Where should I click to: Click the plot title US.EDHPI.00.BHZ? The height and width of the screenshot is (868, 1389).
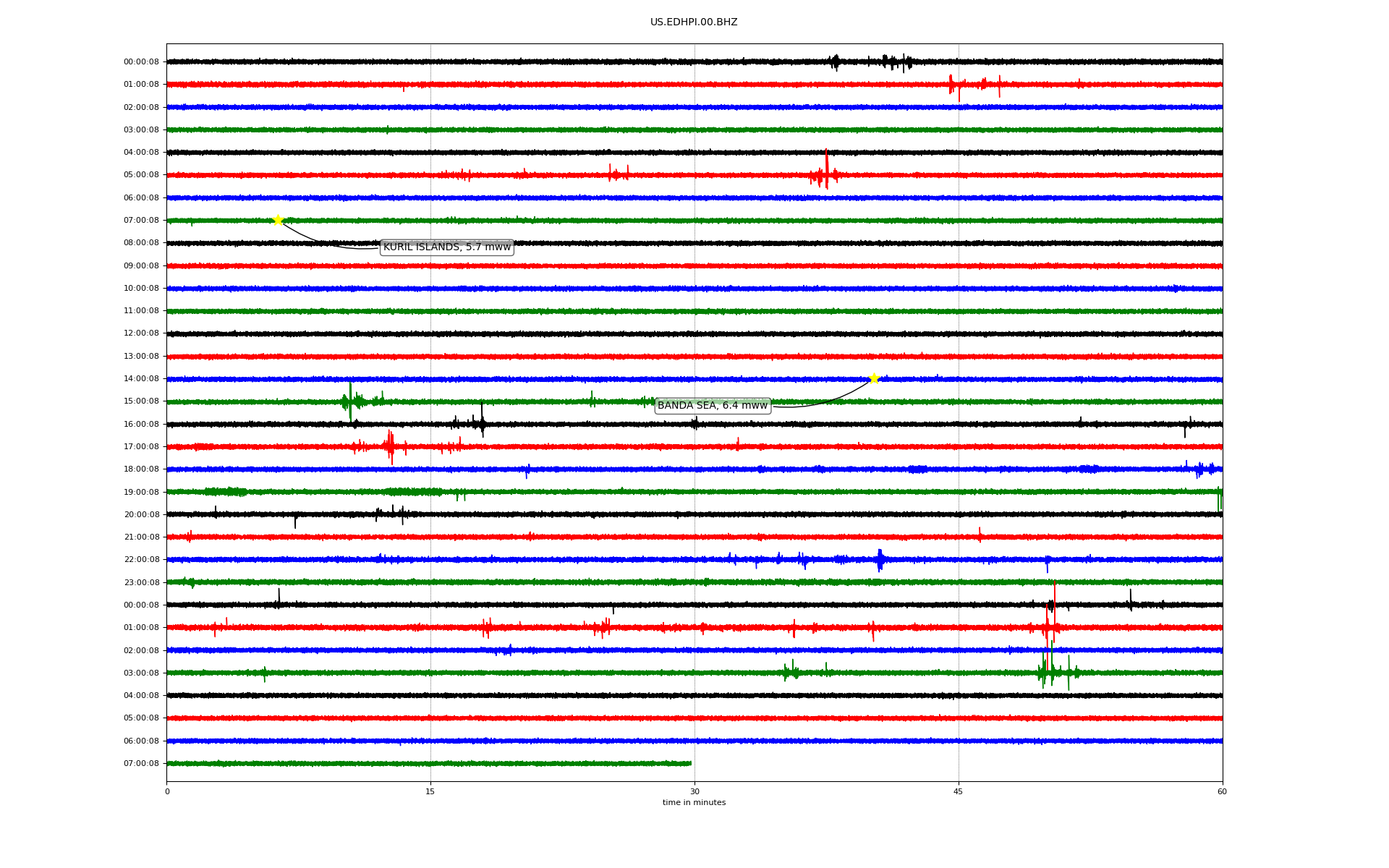coord(694,22)
